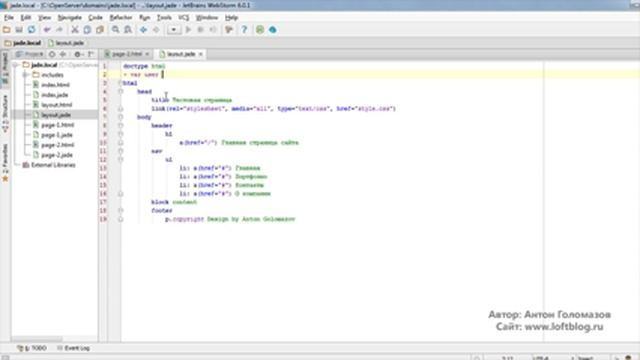This screenshot has width=640, height=360.
Task: Select index.html in project tree
Action: pos(56,85)
